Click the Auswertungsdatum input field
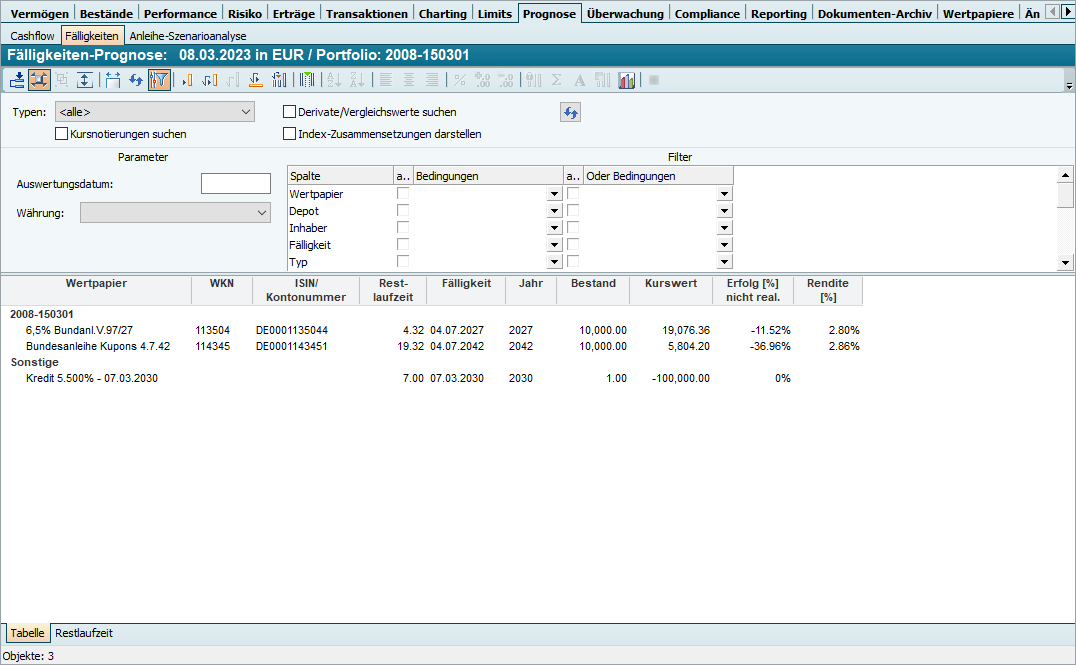Viewport: 1076px width, 665px height. pyautogui.click(x=236, y=183)
